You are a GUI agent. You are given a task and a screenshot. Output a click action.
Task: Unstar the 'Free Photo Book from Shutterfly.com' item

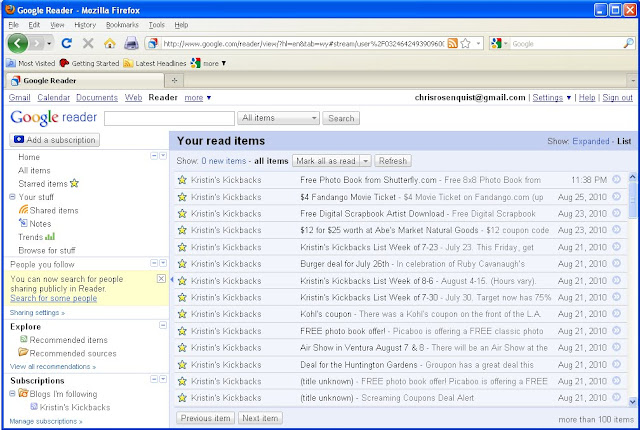[182, 180]
